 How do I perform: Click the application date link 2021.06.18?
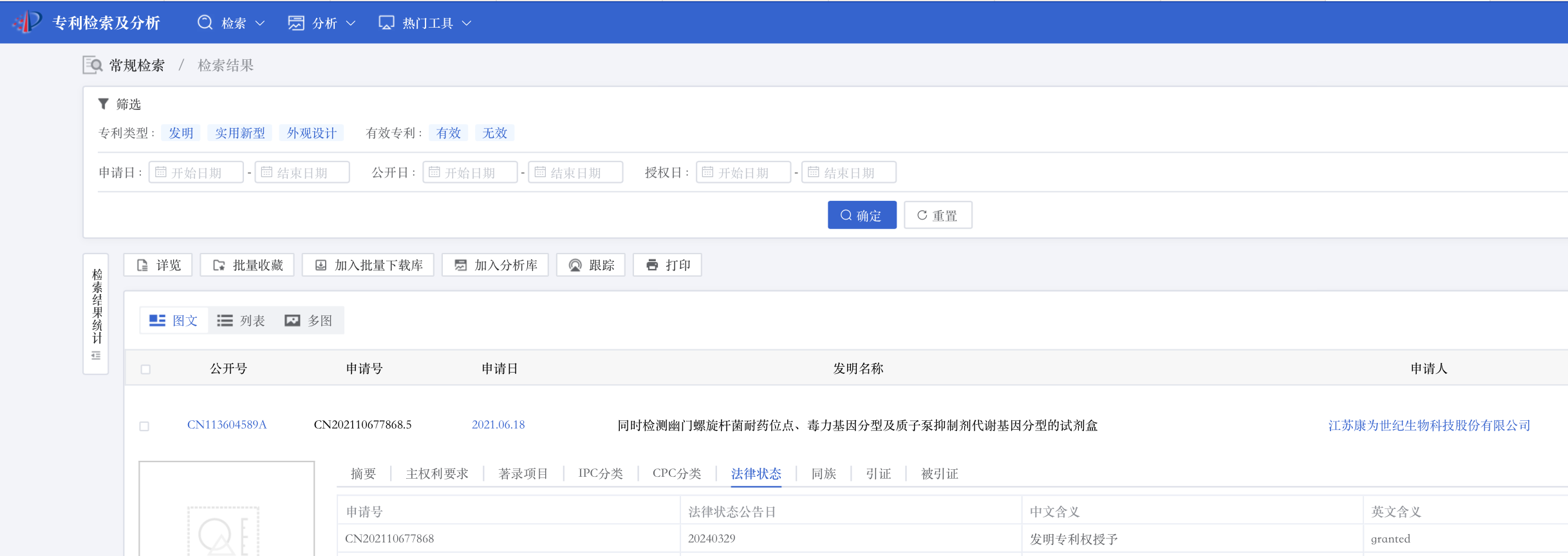point(498,425)
